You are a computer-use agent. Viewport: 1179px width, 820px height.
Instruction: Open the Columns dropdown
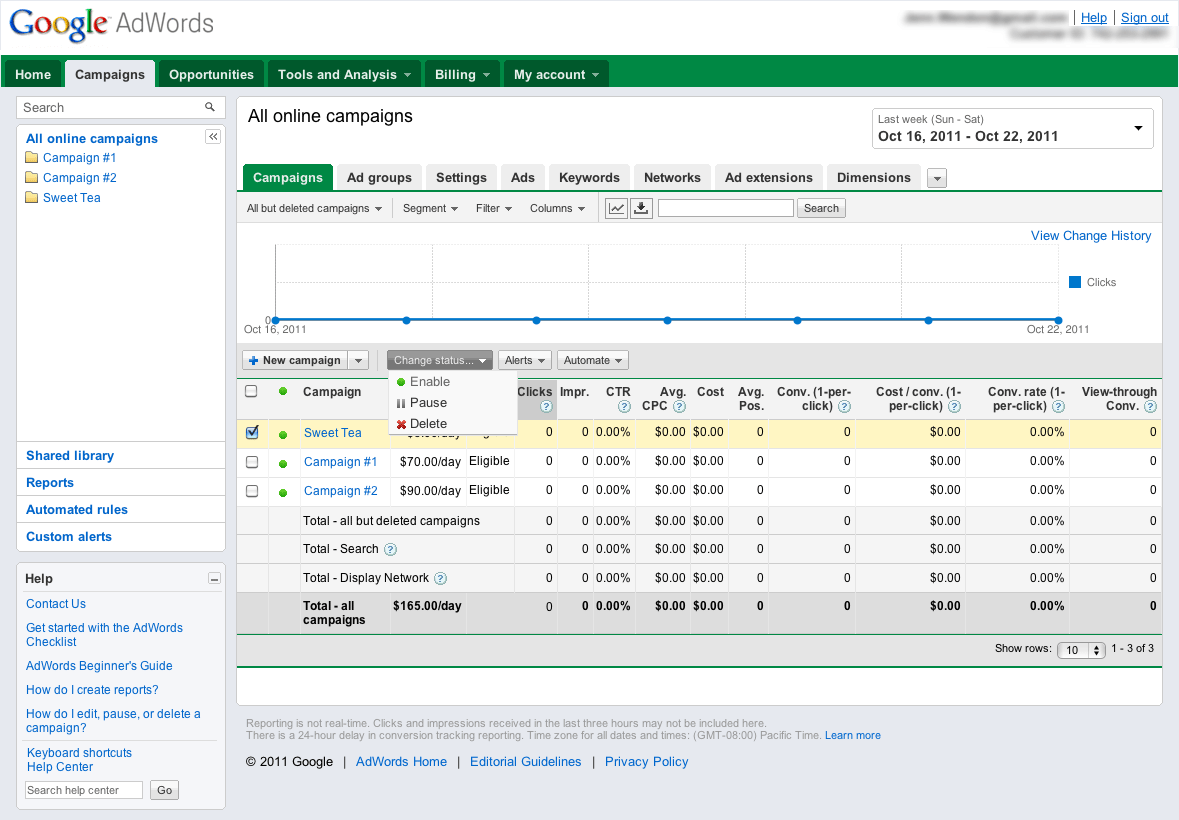pos(557,208)
